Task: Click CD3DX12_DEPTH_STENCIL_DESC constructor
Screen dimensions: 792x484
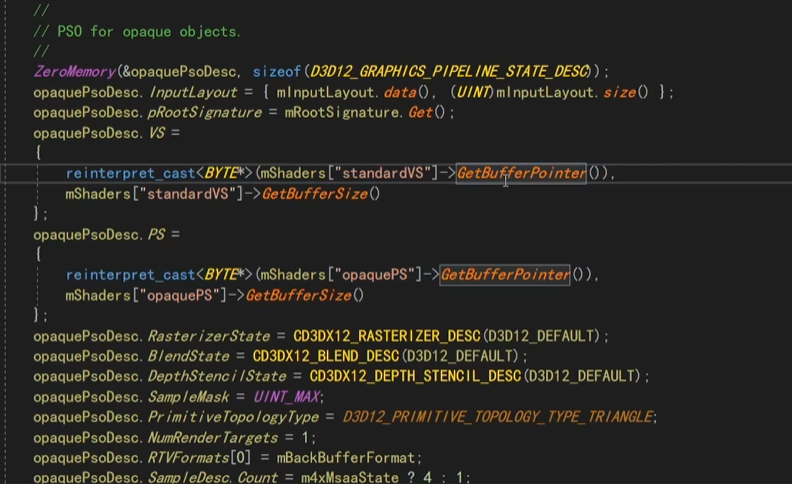Action: tap(415, 376)
